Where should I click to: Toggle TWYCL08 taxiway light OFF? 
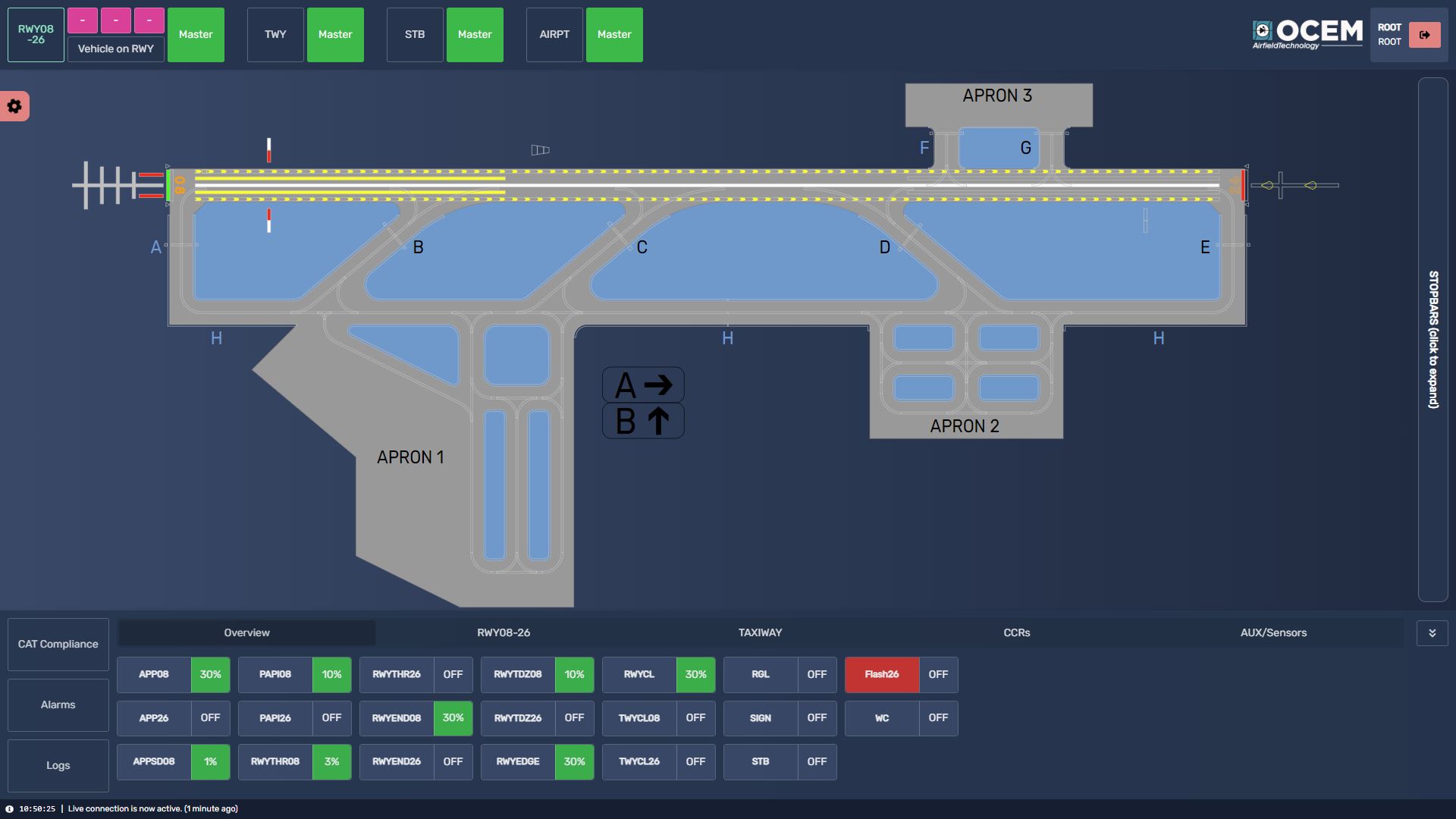(695, 718)
